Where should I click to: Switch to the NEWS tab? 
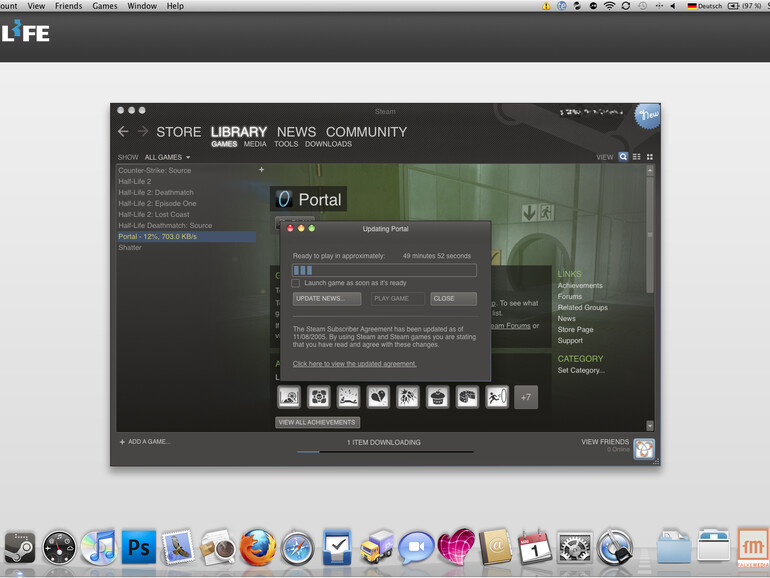click(x=296, y=132)
